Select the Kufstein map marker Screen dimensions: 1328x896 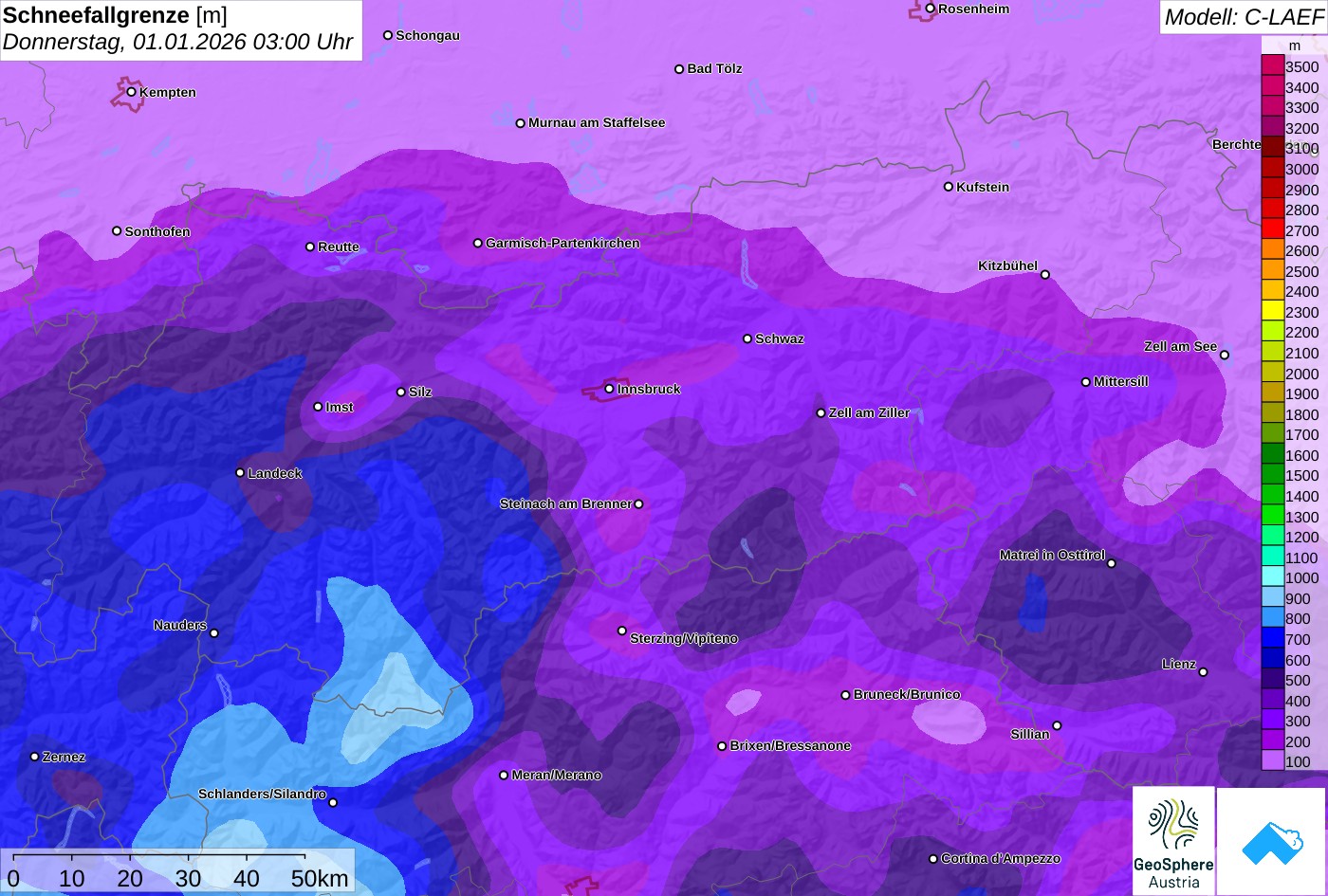click(949, 187)
